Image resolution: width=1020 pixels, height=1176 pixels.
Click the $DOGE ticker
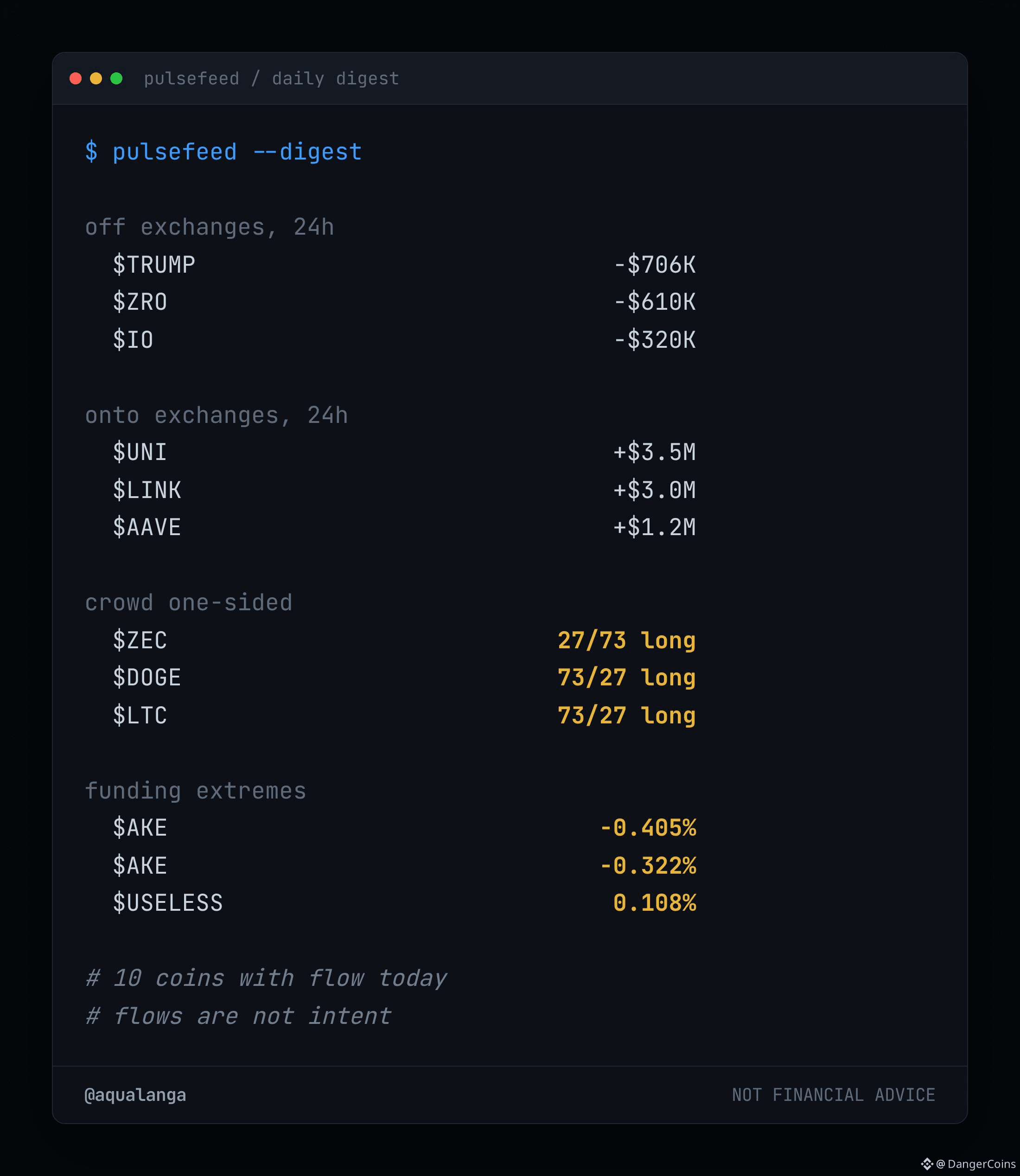[147, 677]
